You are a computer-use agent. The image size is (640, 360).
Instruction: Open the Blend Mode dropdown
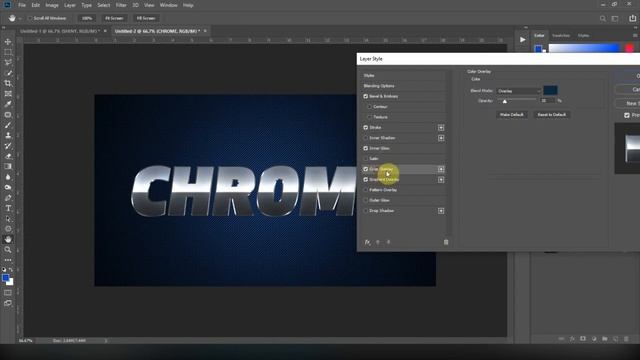tap(518, 91)
